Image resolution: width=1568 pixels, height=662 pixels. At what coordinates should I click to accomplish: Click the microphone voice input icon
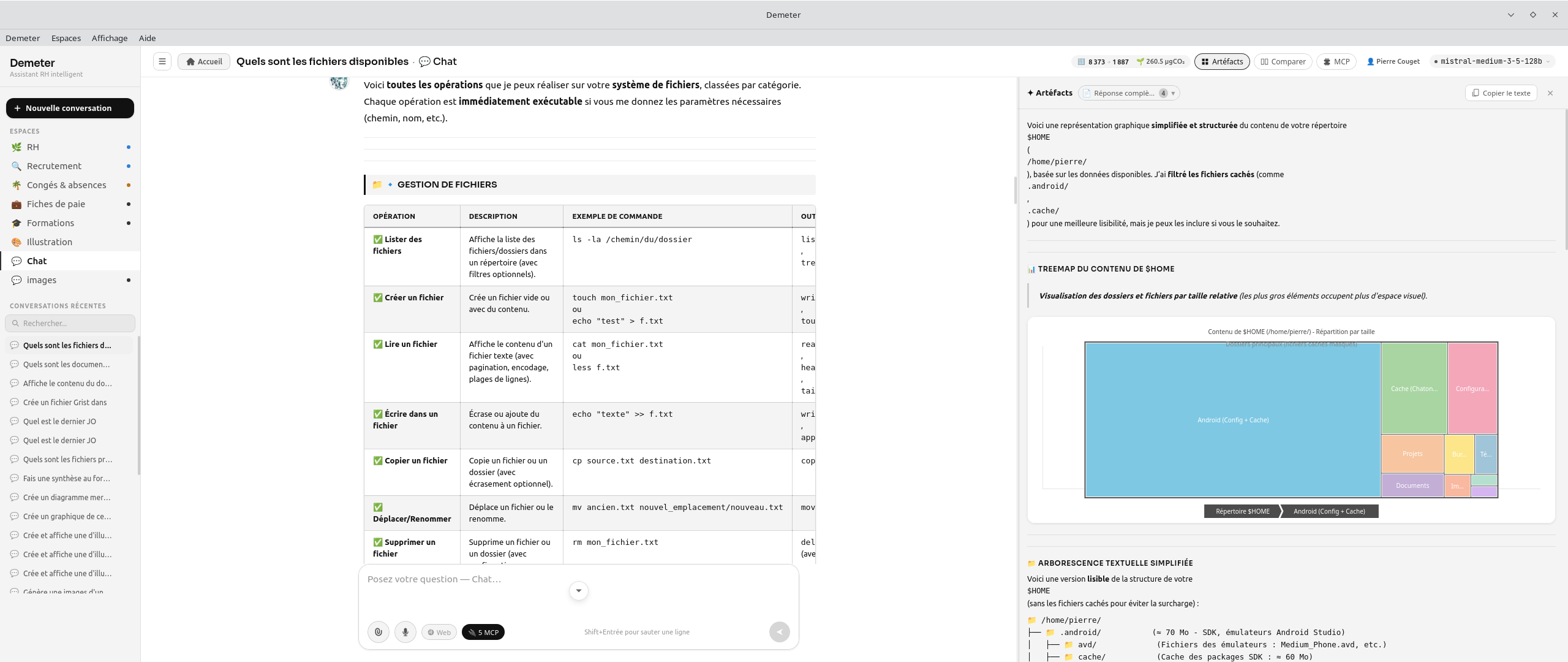click(405, 632)
